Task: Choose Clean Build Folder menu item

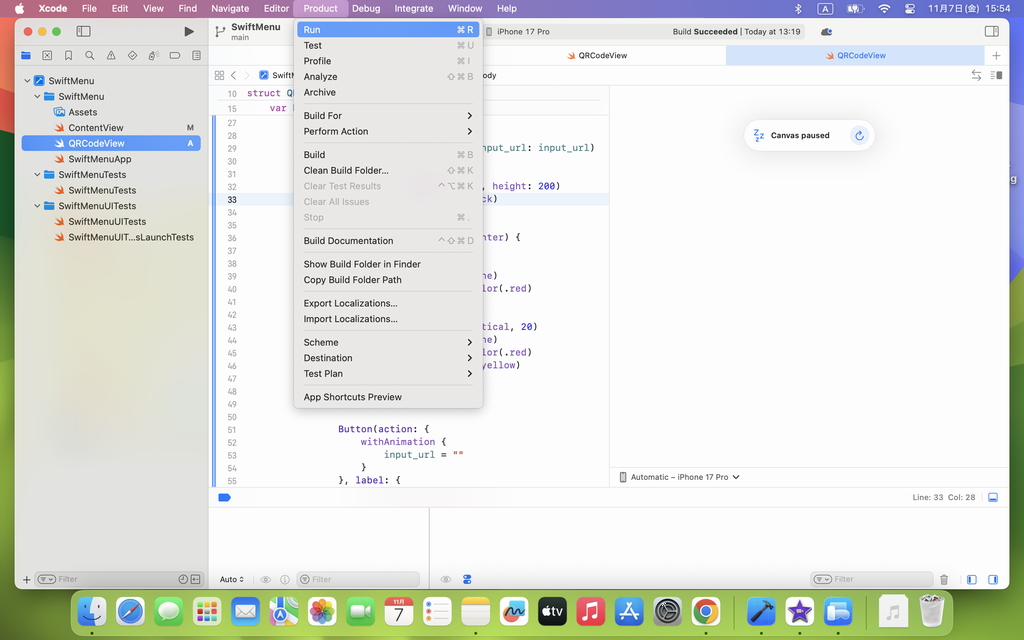Action: tap(346, 170)
